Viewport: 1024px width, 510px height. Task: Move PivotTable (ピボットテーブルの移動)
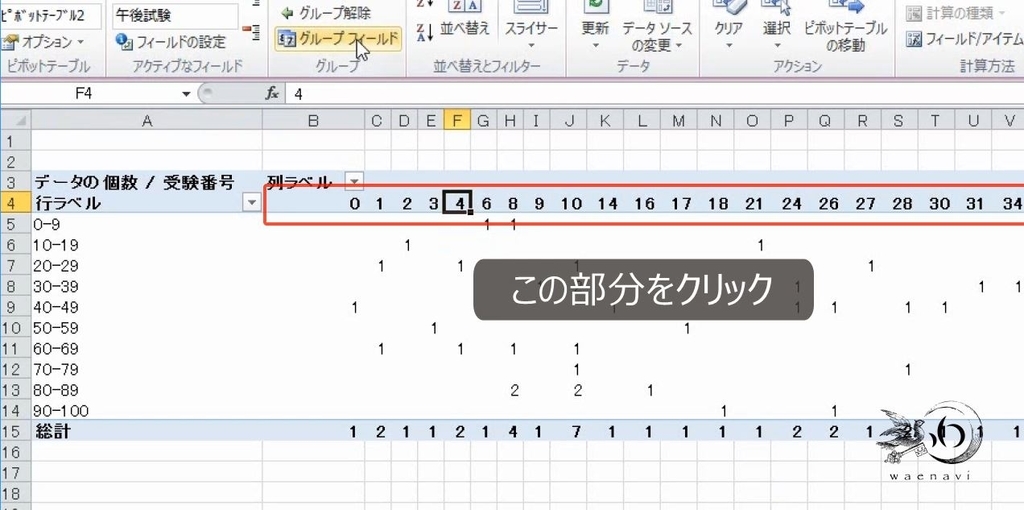click(845, 26)
